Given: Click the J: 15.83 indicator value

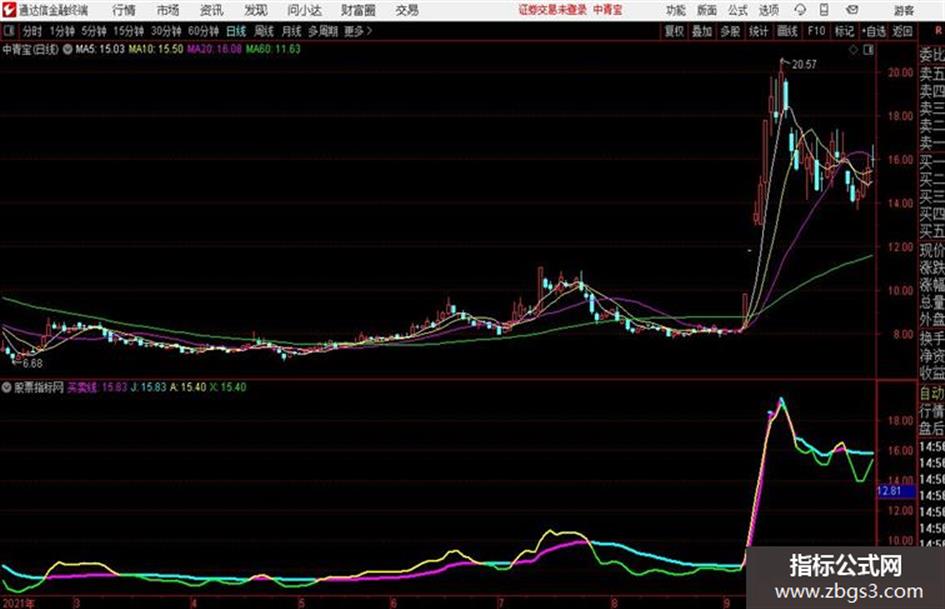Looking at the screenshot, I should 148,387.
